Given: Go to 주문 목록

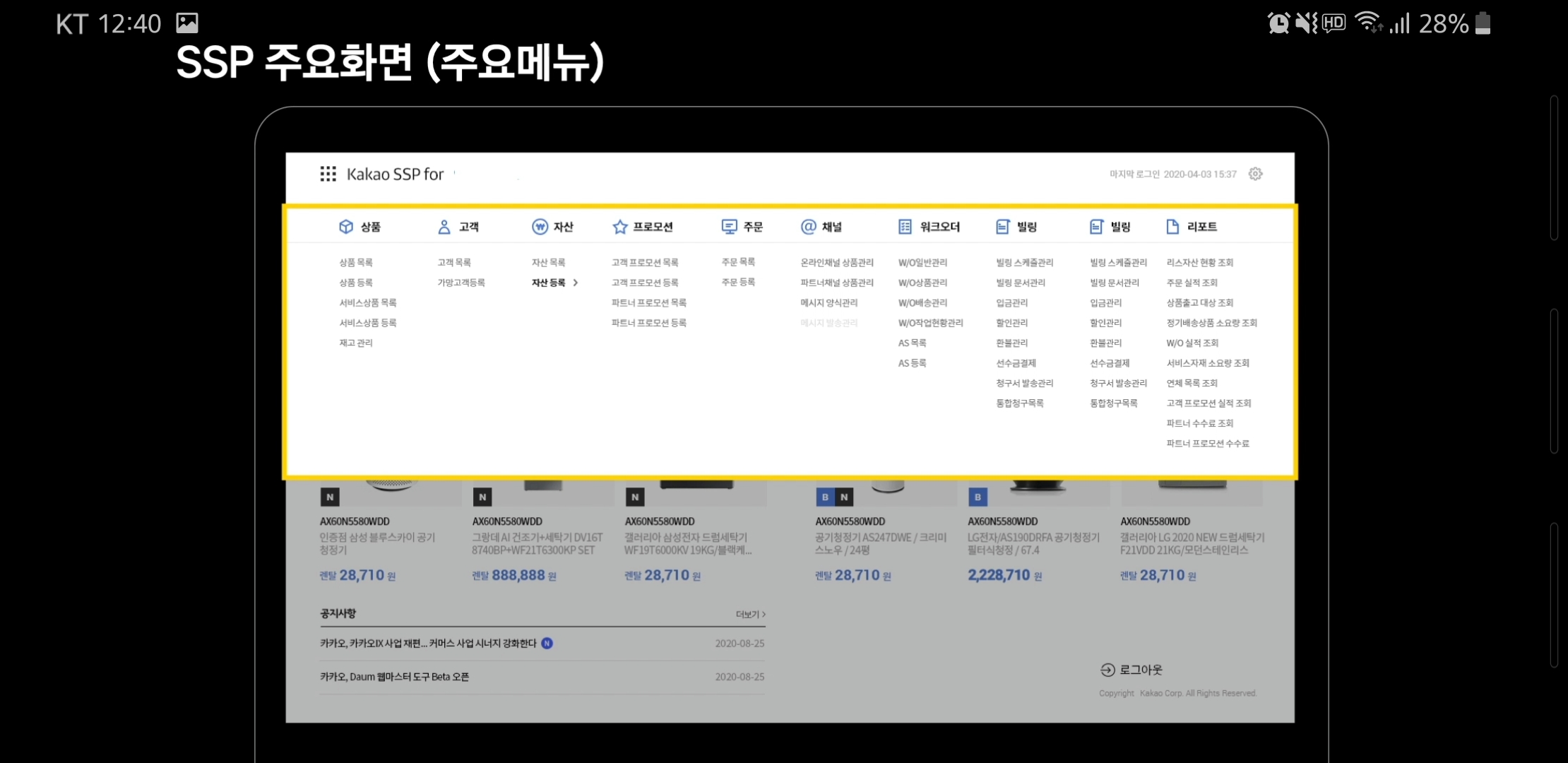Looking at the screenshot, I should (739, 262).
